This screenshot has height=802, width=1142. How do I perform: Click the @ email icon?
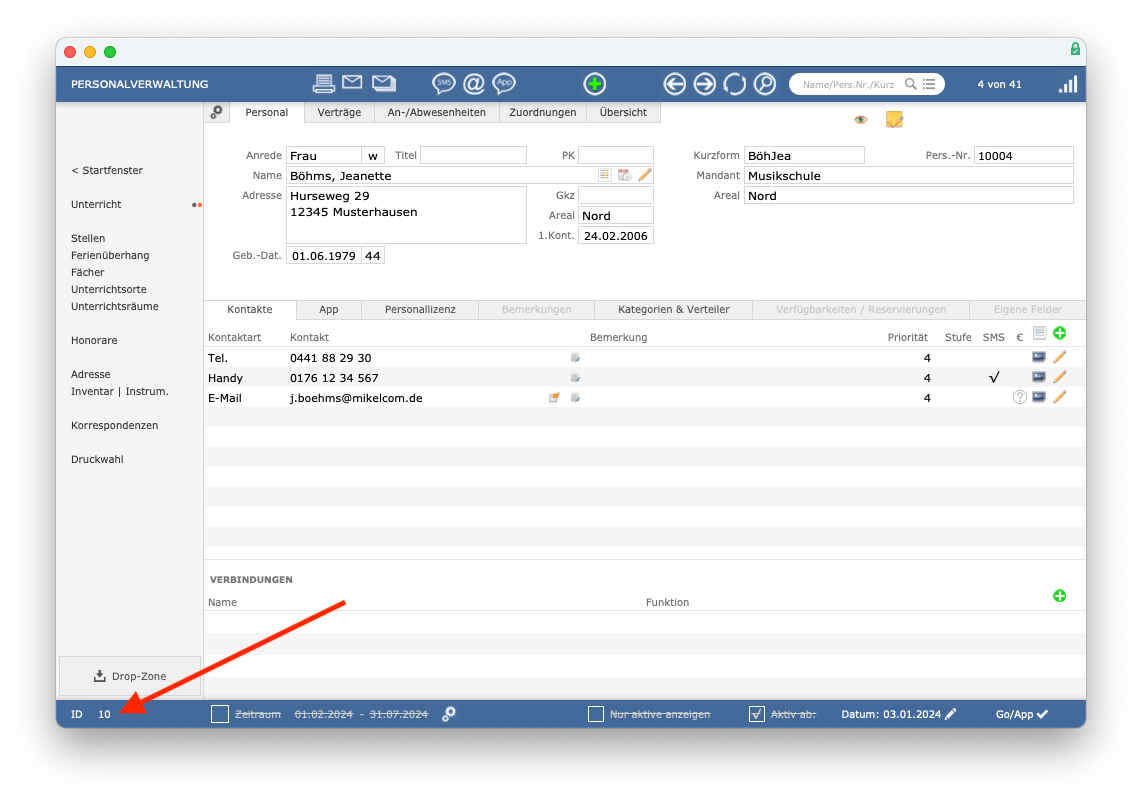[474, 84]
